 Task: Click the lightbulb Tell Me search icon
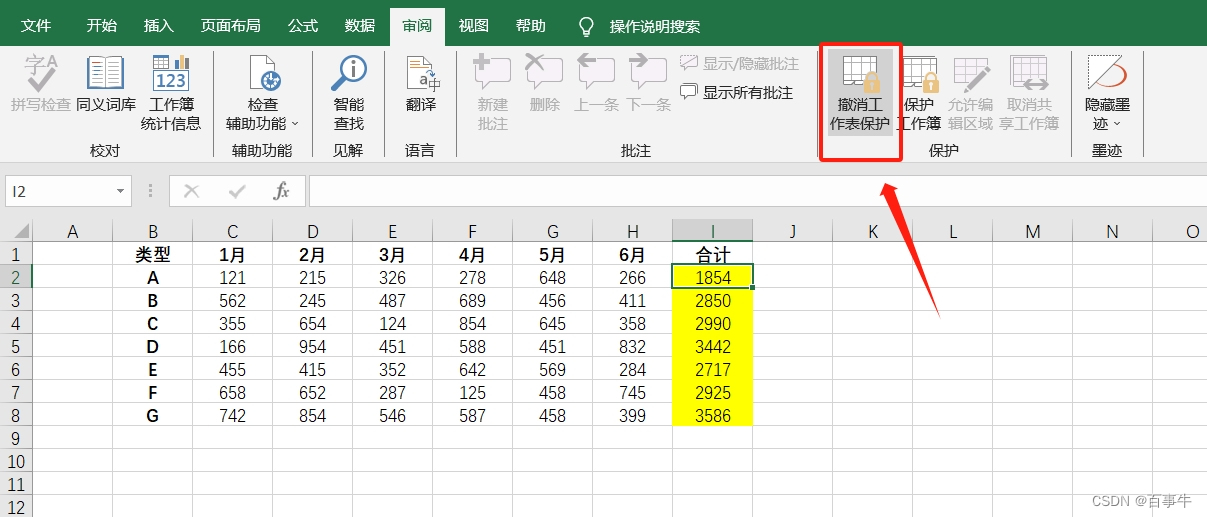tap(587, 26)
